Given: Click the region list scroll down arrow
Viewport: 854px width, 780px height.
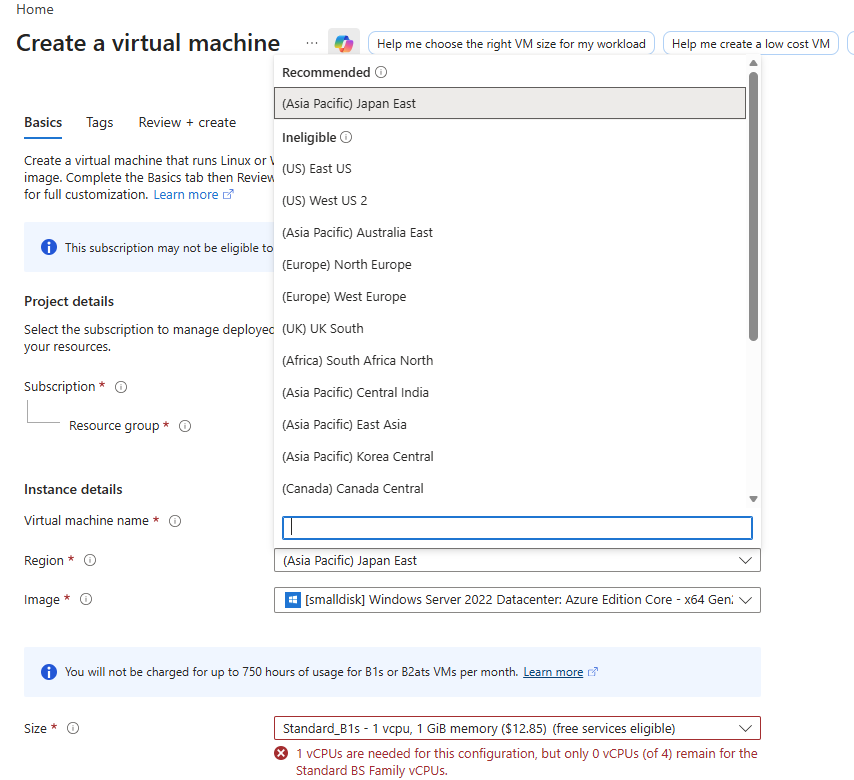Looking at the screenshot, I should 753,499.
